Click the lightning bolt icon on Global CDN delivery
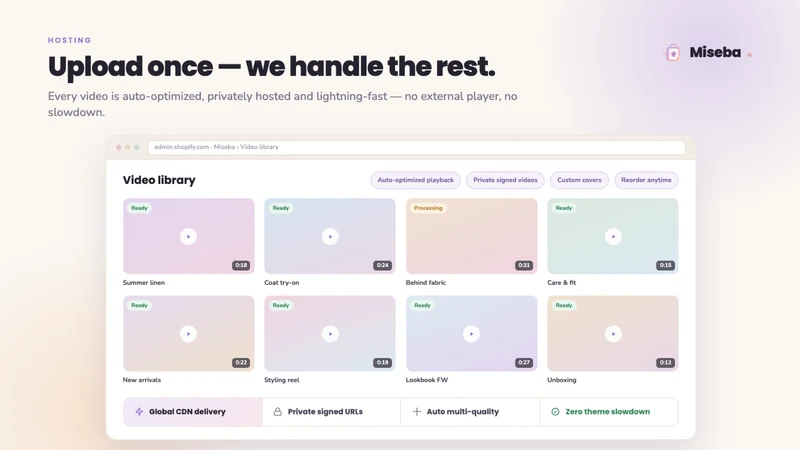 [139, 412]
